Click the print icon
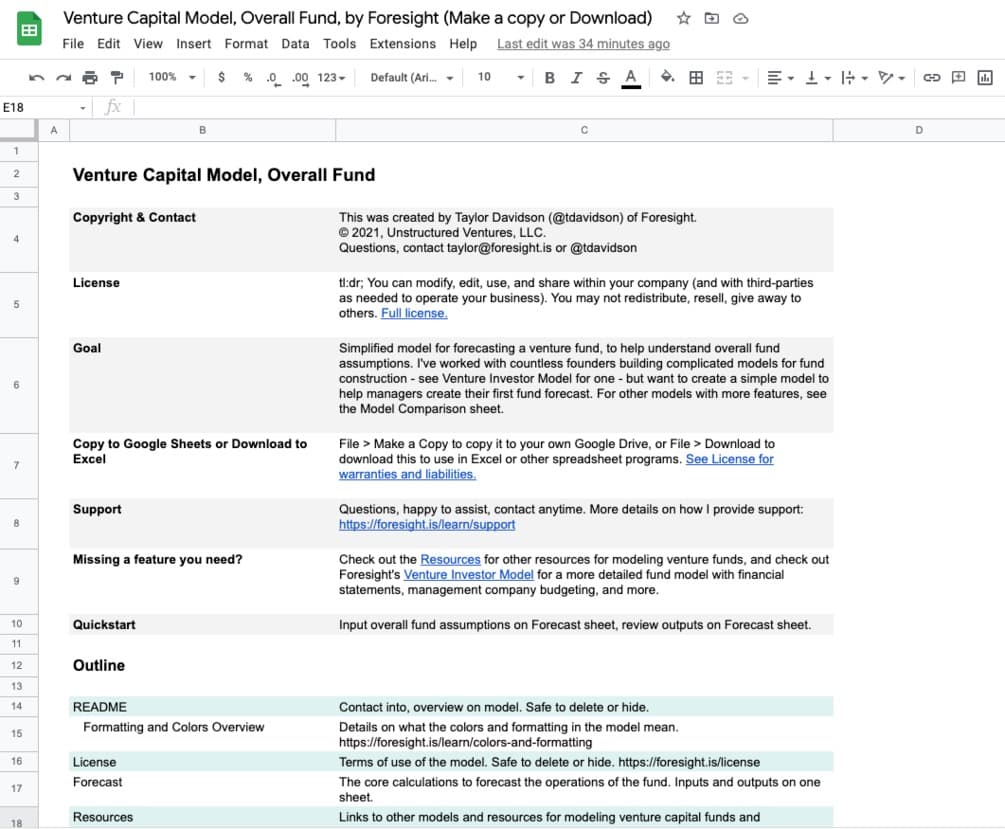The width and height of the screenshot is (1005, 829). point(90,77)
